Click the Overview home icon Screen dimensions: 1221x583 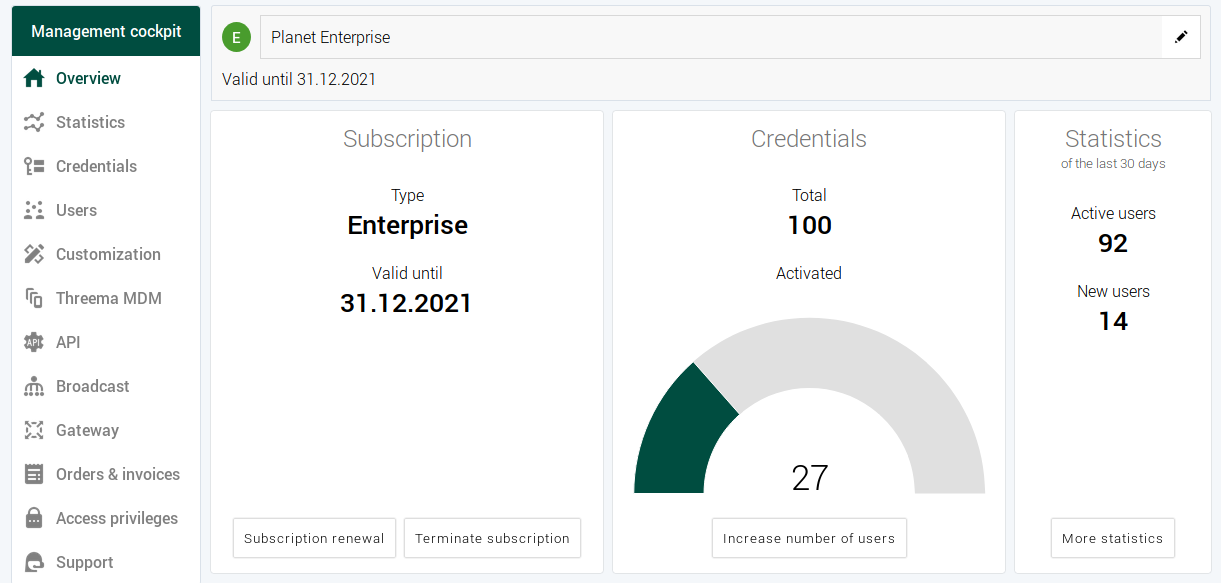coord(34,78)
